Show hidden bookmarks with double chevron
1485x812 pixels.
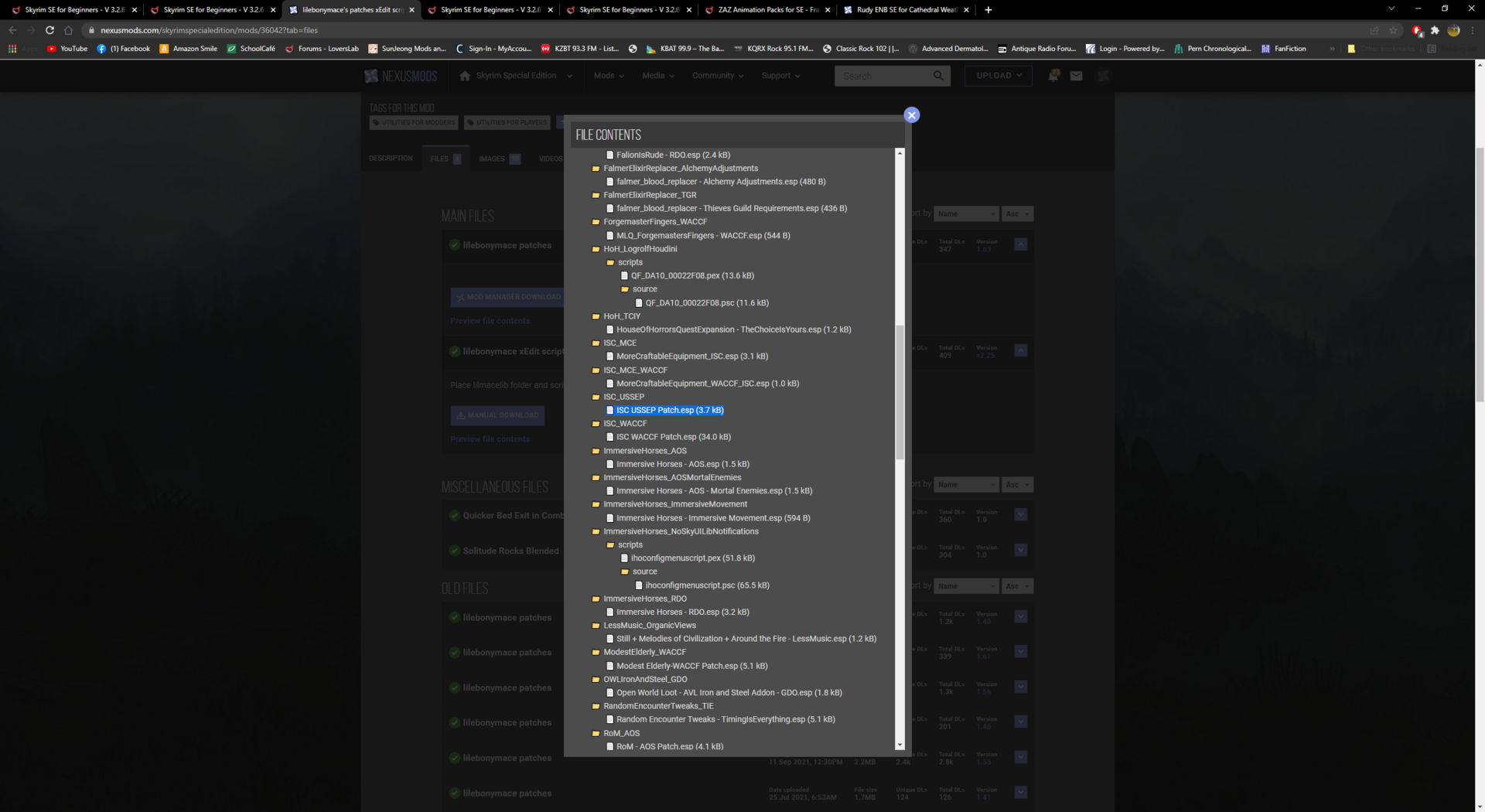click(x=1332, y=49)
